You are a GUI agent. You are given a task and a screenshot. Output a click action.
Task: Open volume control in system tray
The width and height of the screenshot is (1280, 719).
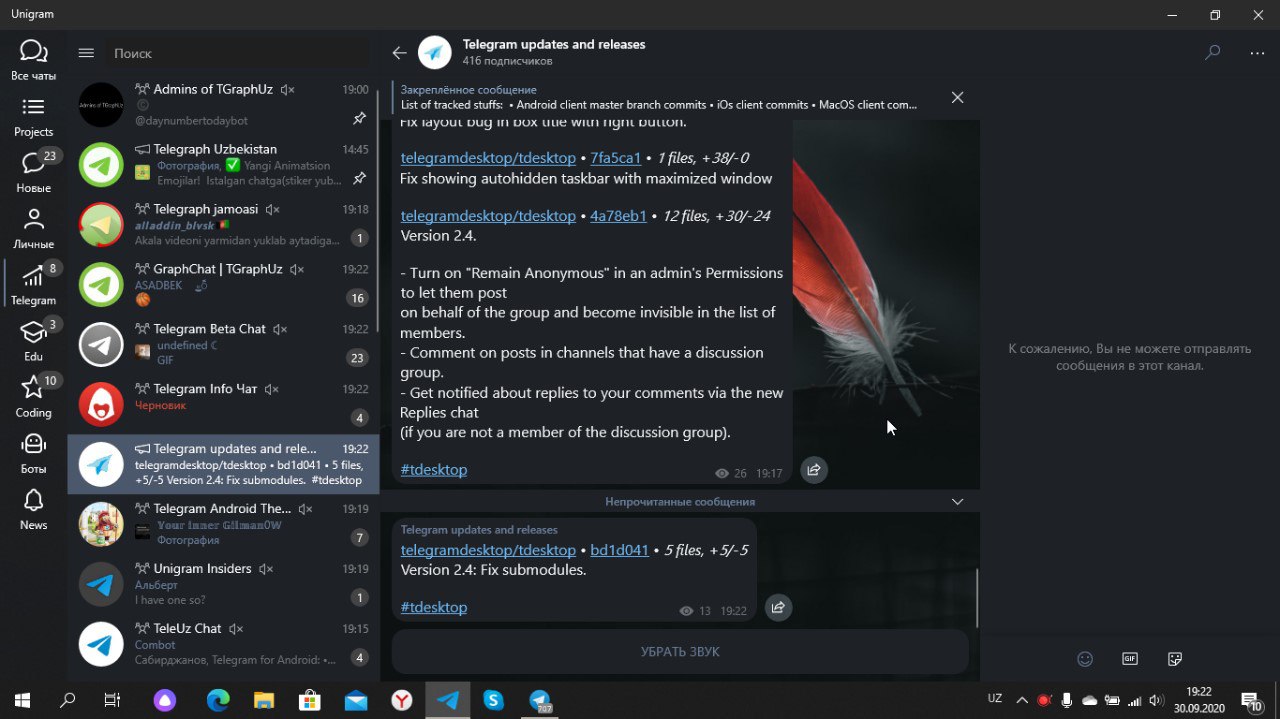(1157, 700)
